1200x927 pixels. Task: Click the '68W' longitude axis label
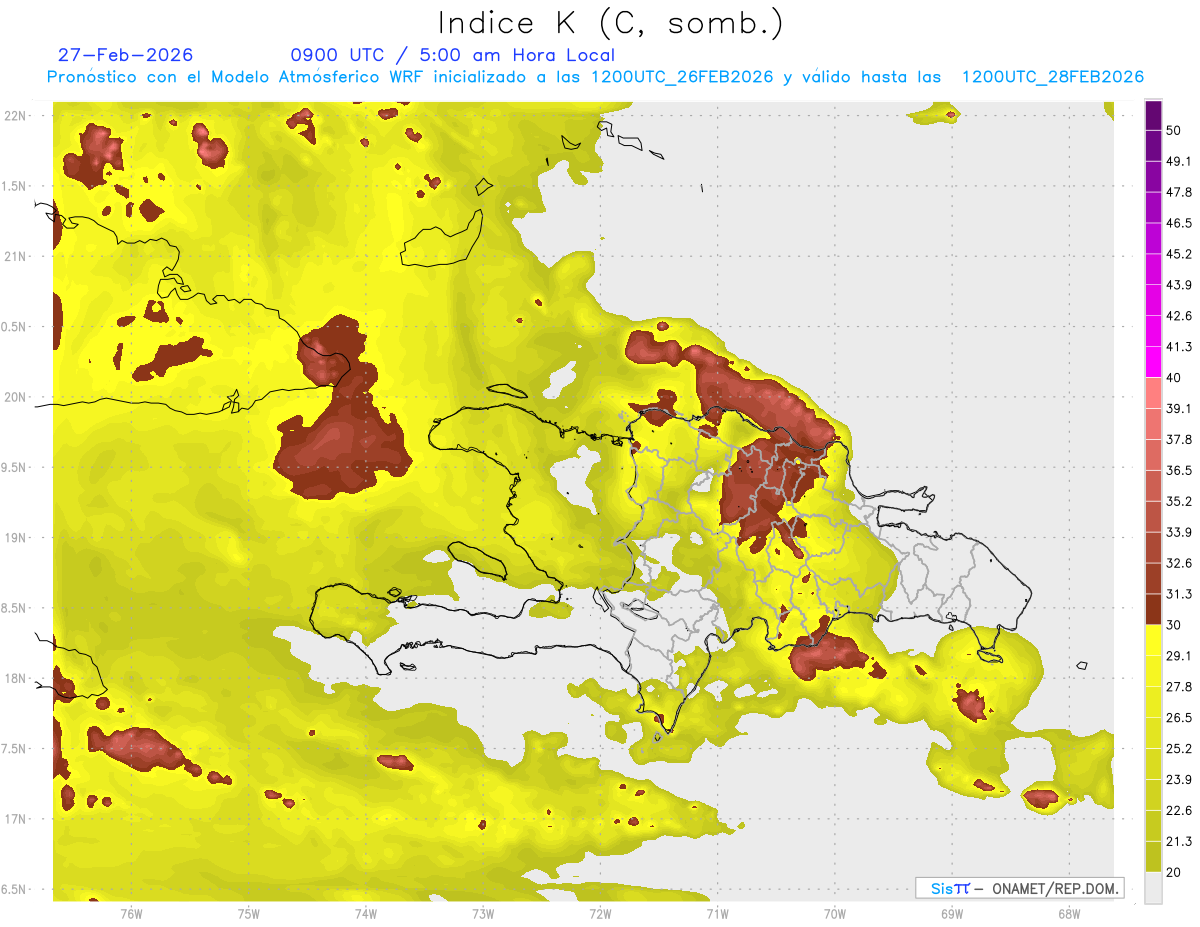tap(1068, 913)
